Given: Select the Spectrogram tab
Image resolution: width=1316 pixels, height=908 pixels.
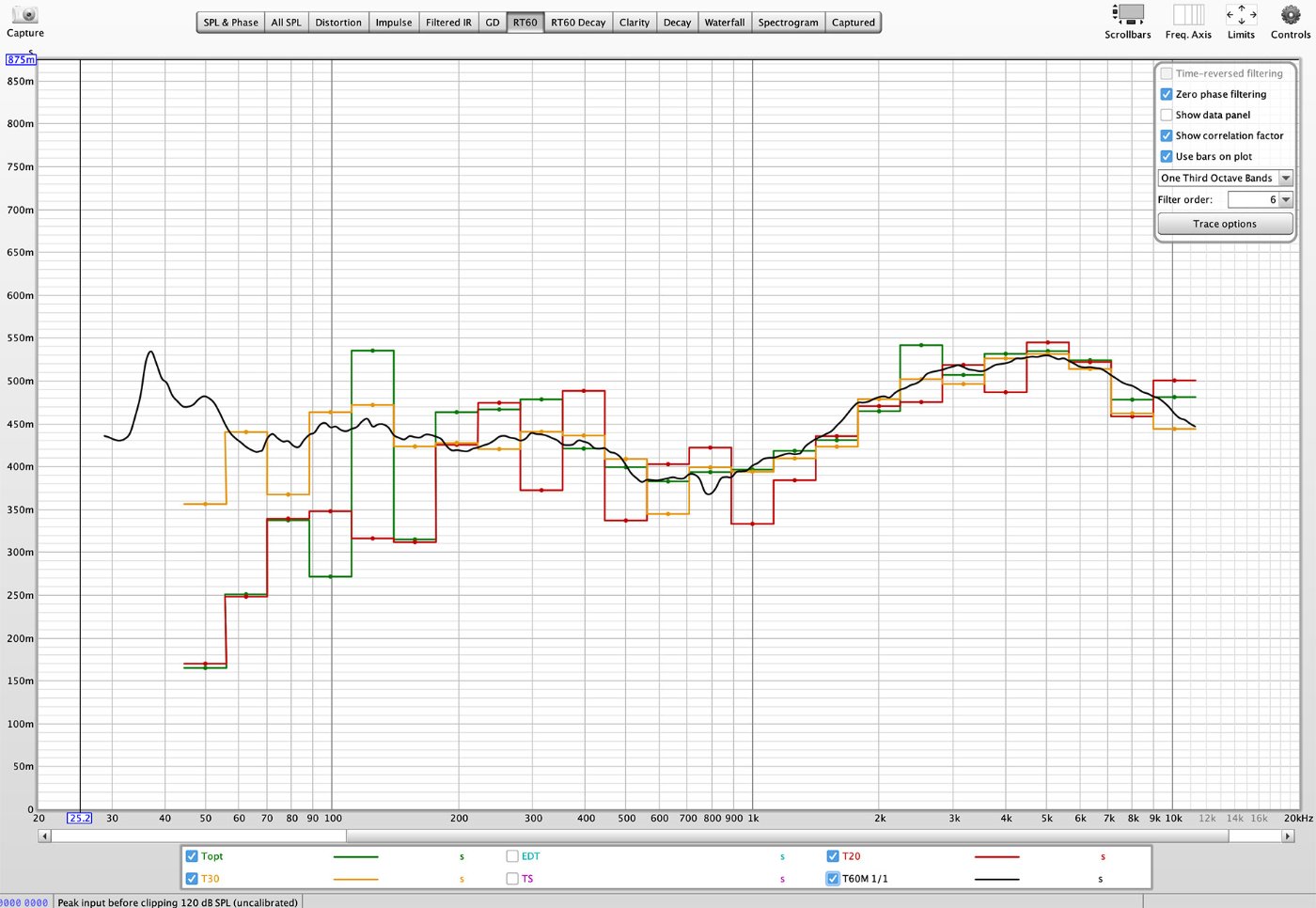Looking at the screenshot, I should [788, 23].
